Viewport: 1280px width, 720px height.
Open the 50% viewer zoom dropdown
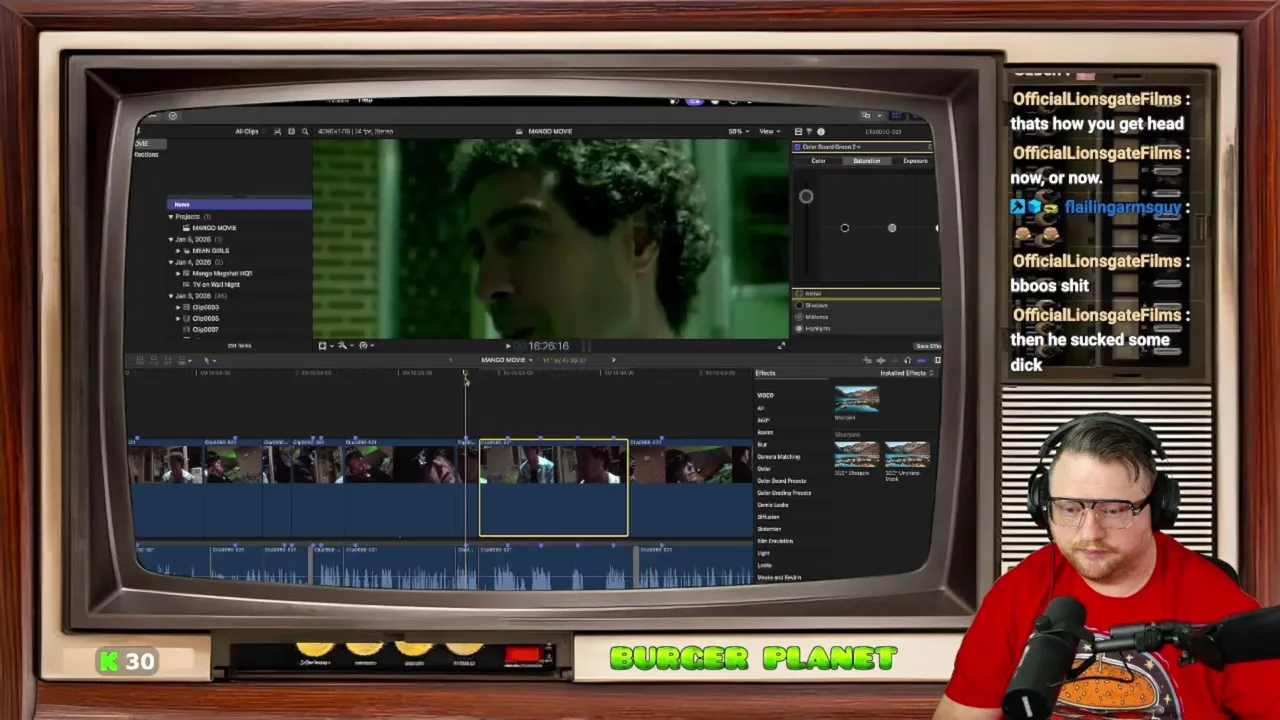pyautogui.click(x=737, y=131)
